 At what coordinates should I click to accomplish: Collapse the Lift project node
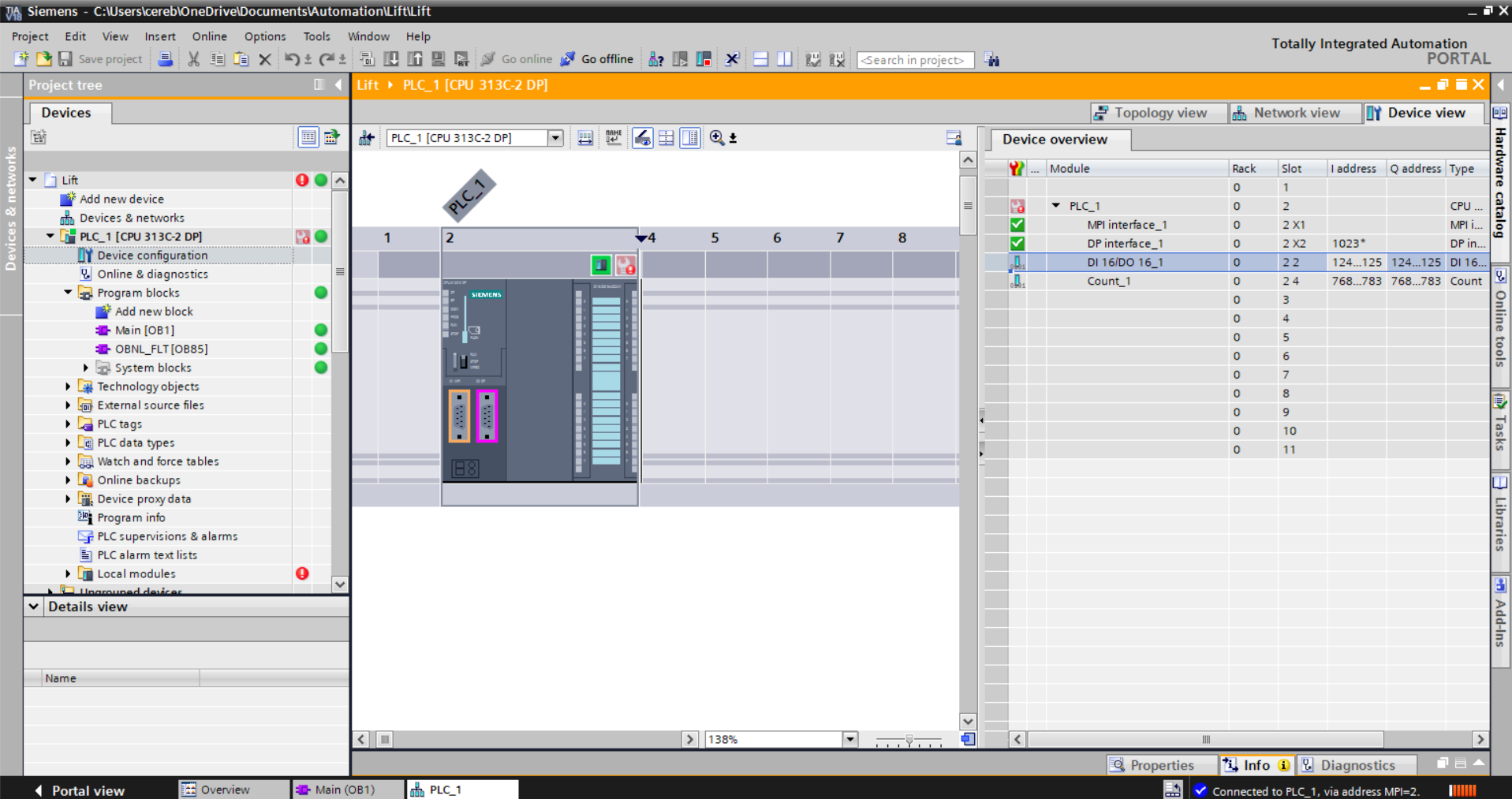[x=33, y=180]
